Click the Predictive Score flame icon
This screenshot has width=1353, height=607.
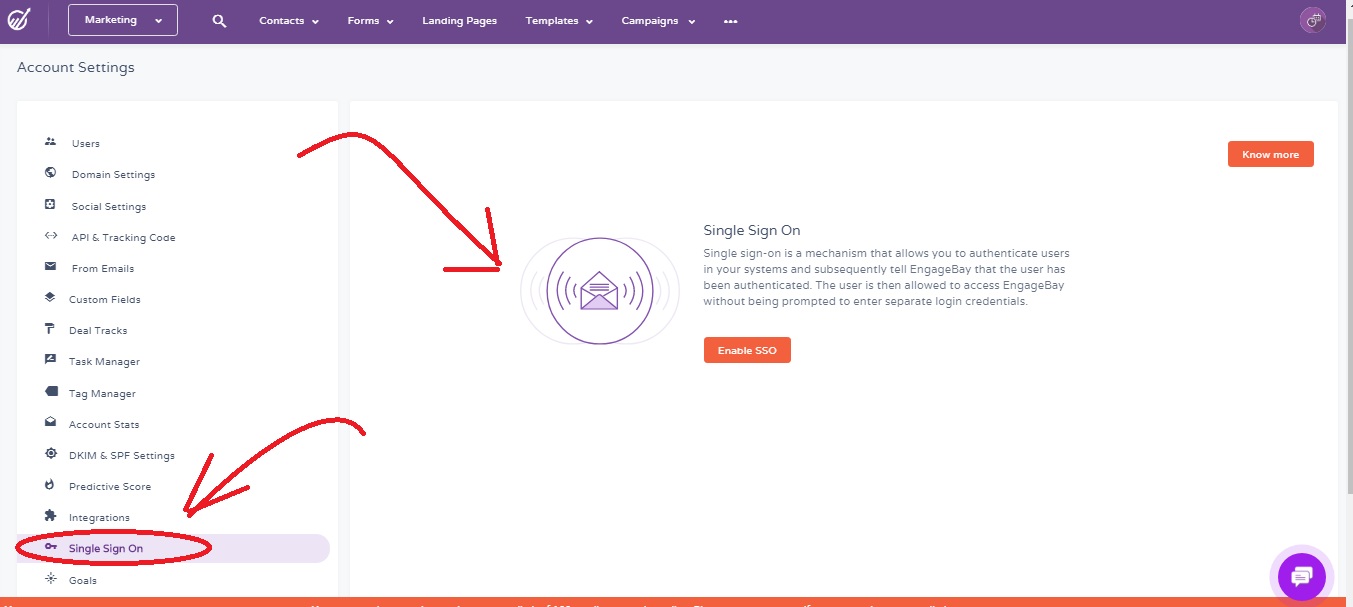pos(51,485)
